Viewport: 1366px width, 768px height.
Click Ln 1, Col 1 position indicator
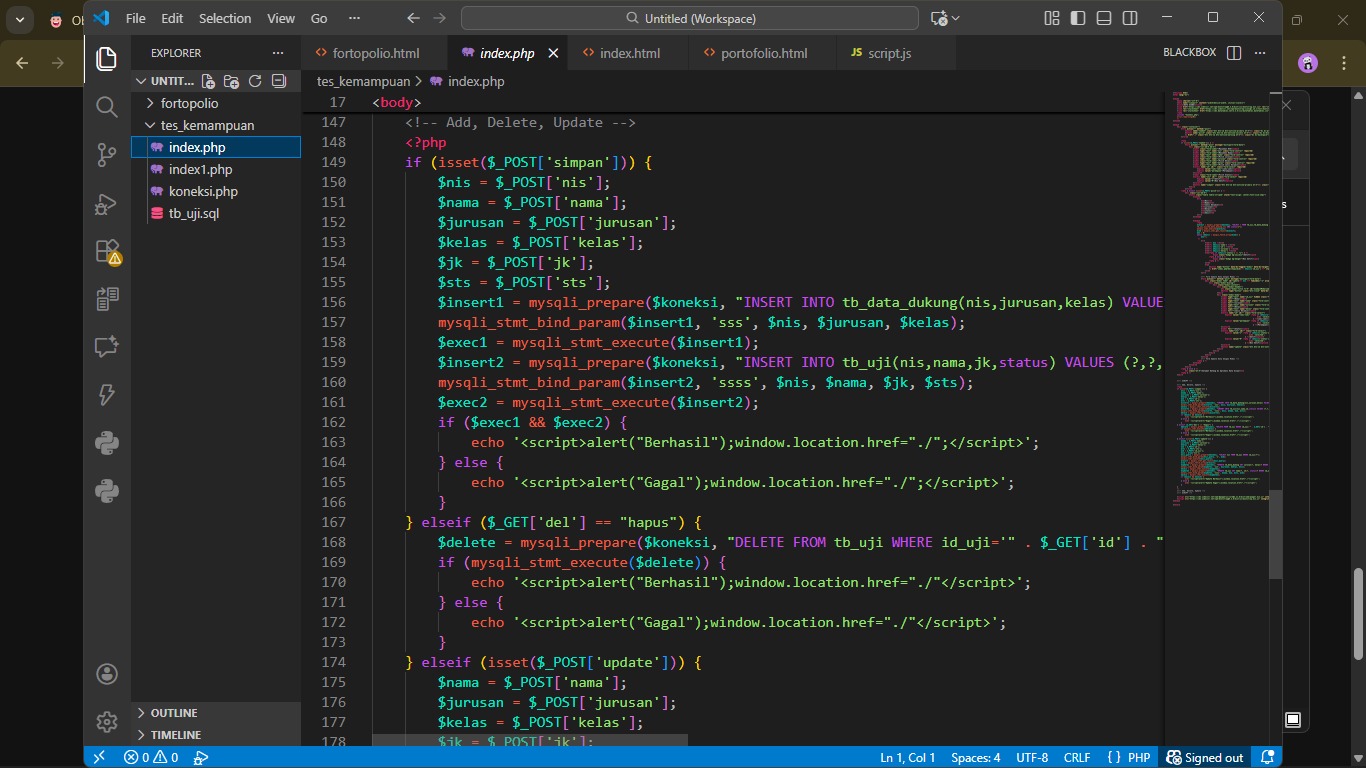(x=907, y=757)
